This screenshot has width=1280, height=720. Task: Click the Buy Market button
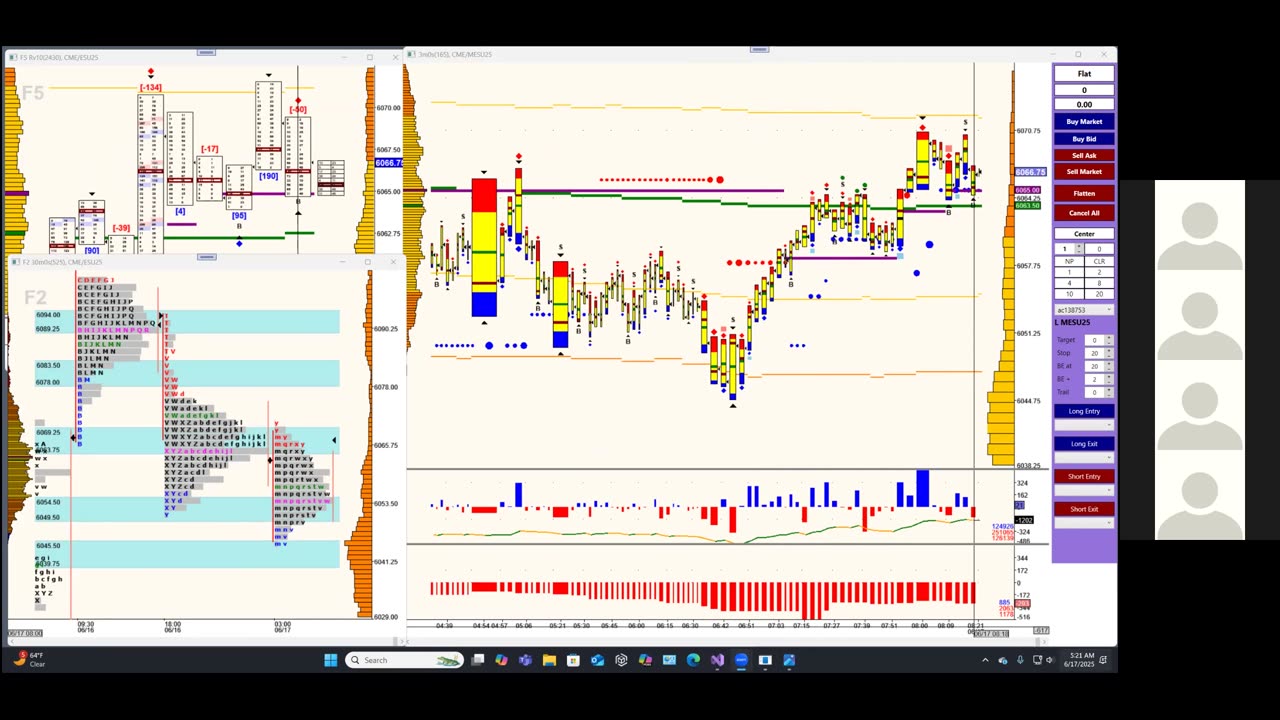[1084, 121]
